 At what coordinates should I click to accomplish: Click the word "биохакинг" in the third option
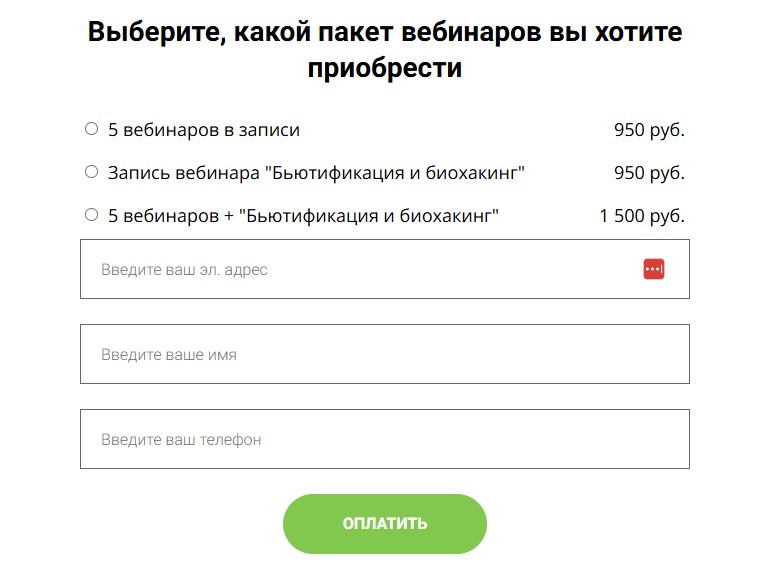tap(446, 216)
